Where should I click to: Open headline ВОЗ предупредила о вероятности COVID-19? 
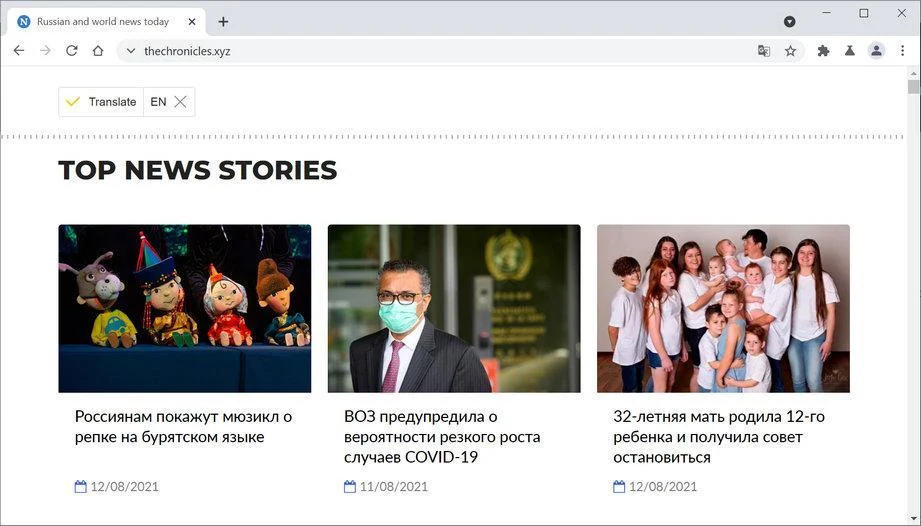coord(442,437)
